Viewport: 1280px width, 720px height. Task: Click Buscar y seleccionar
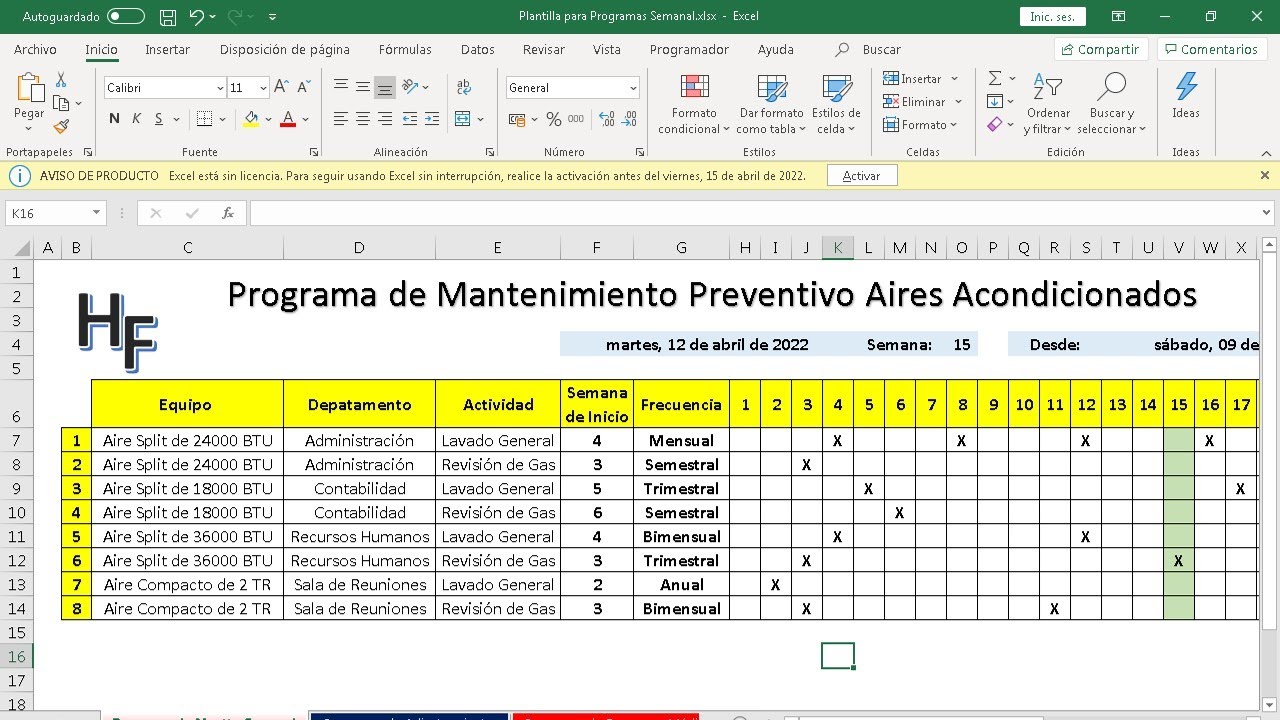(1111, 104)
